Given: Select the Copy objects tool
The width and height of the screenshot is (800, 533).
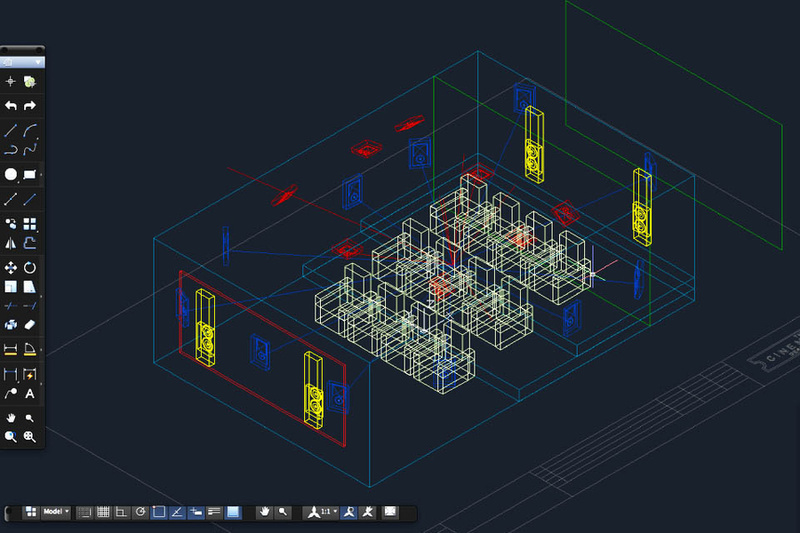Looking at the screenshot, I should (11, 224).
